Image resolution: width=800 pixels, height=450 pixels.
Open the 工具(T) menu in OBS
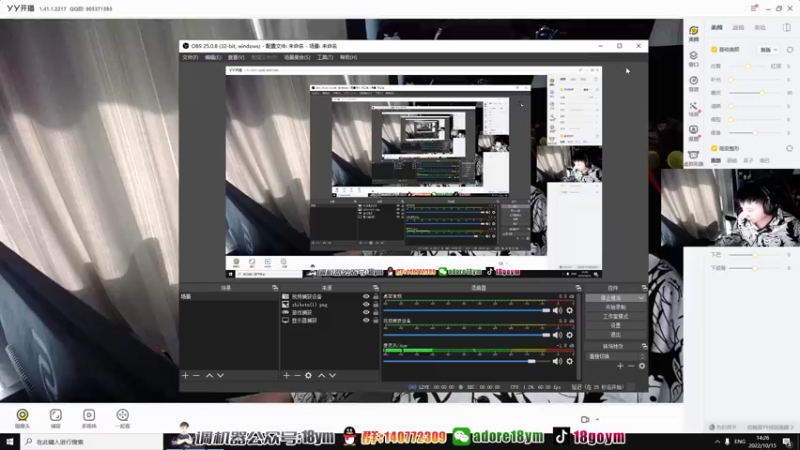[325, 57]
